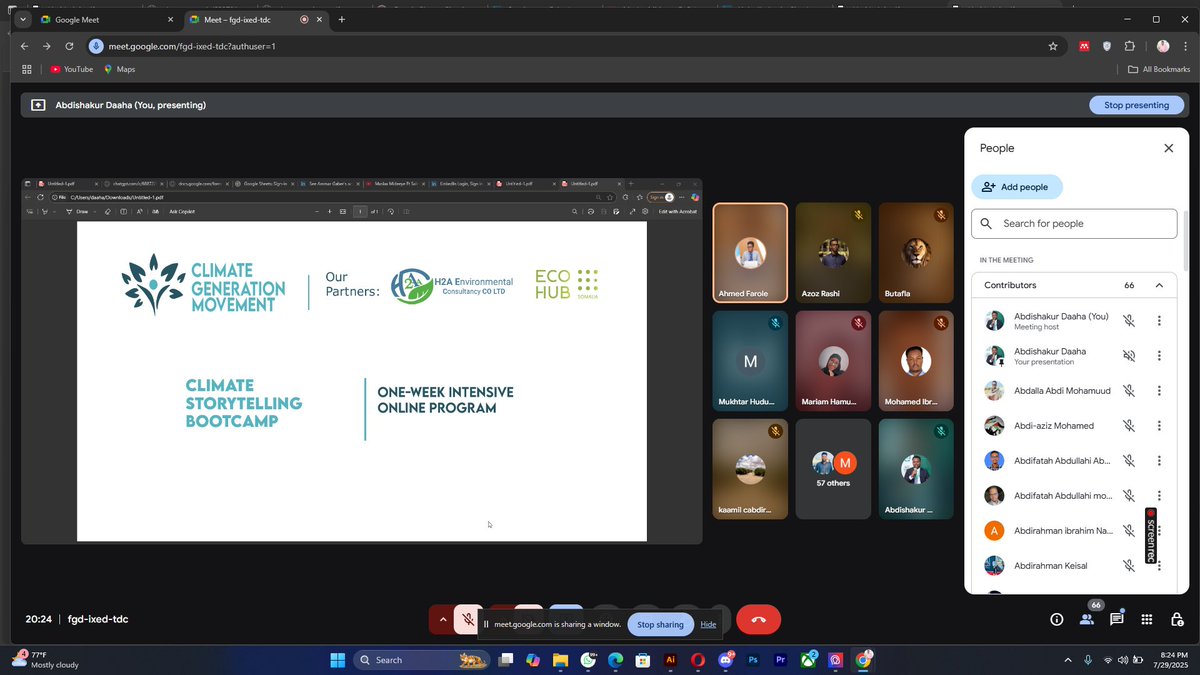Click Stop sharing in the sharing bar
Image resolution: width=1200 pixels, height=675 pixels.
(660, 624)
